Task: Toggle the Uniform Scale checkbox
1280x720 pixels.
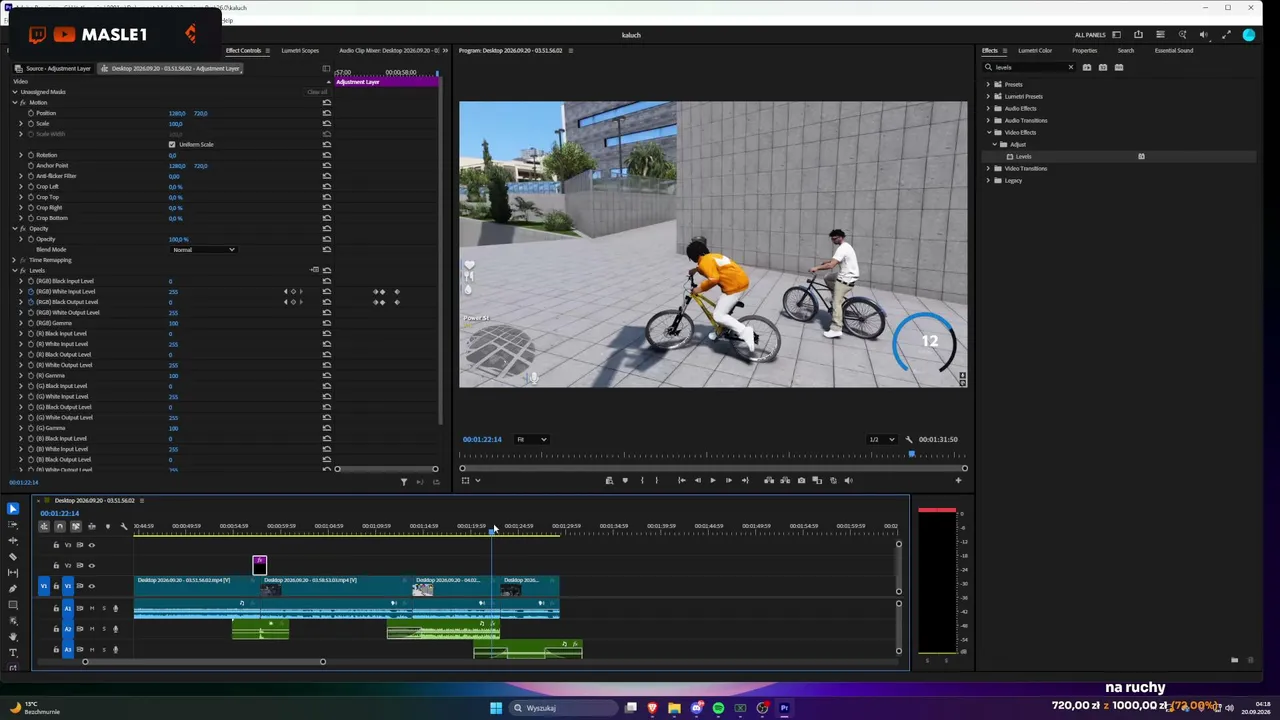Action: click(x=172, y=144)
